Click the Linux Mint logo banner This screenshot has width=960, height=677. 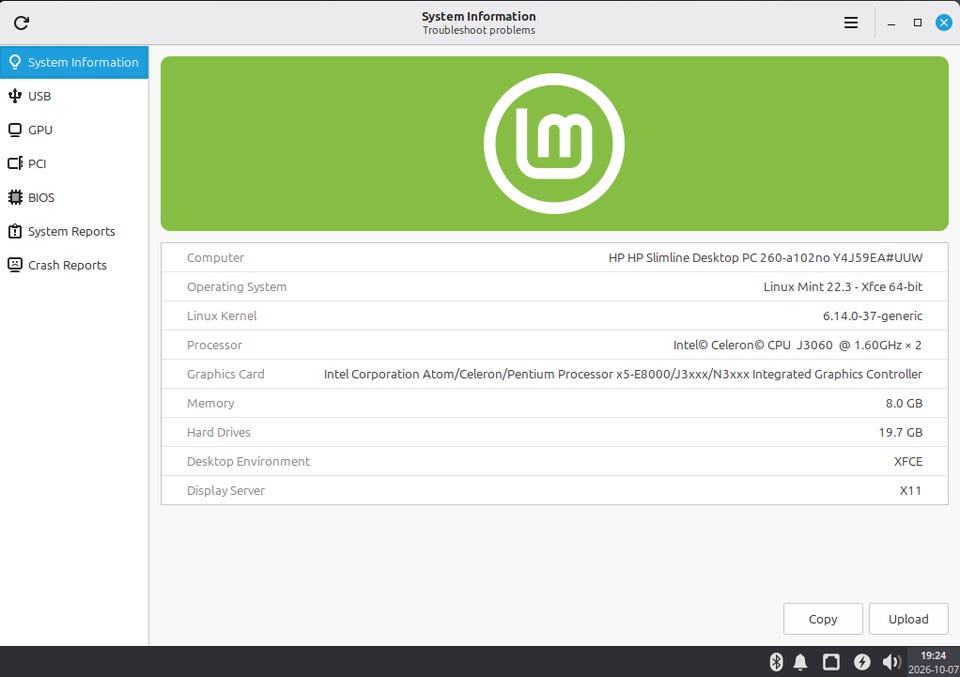[554, 144]
